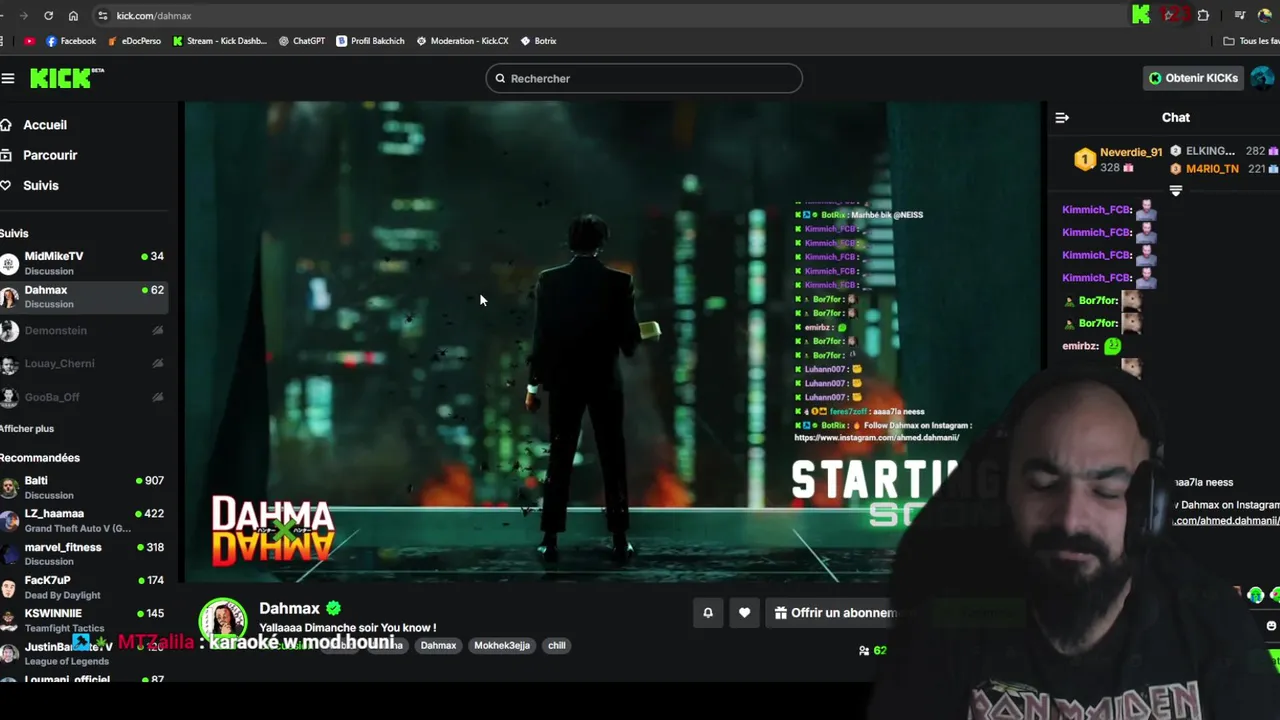Open M4RIO_TN third place gifter entry
Viewport: 1280px width, 720px height.
coord(1225,169)
